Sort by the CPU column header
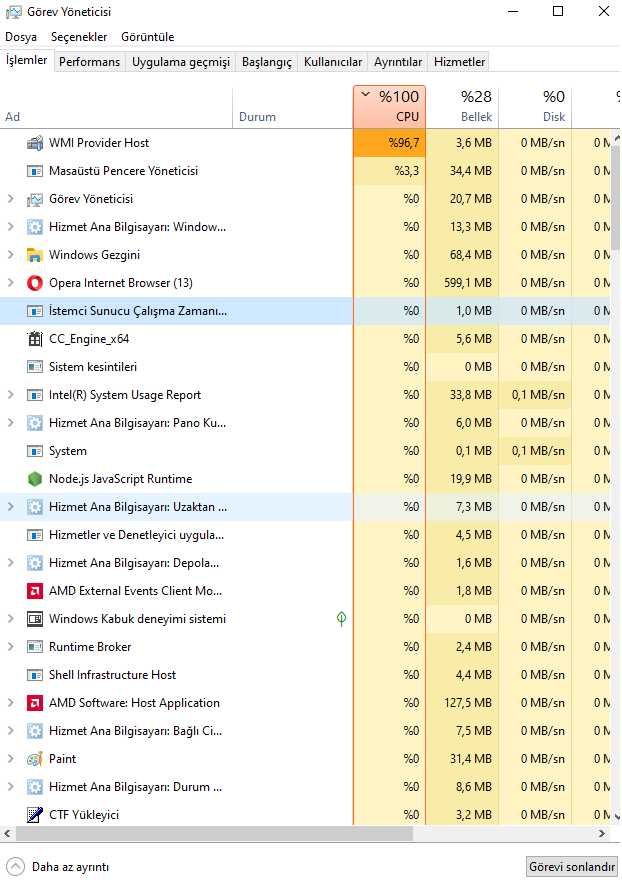Screen dimensions: 622x889 [x=390, y=107]
